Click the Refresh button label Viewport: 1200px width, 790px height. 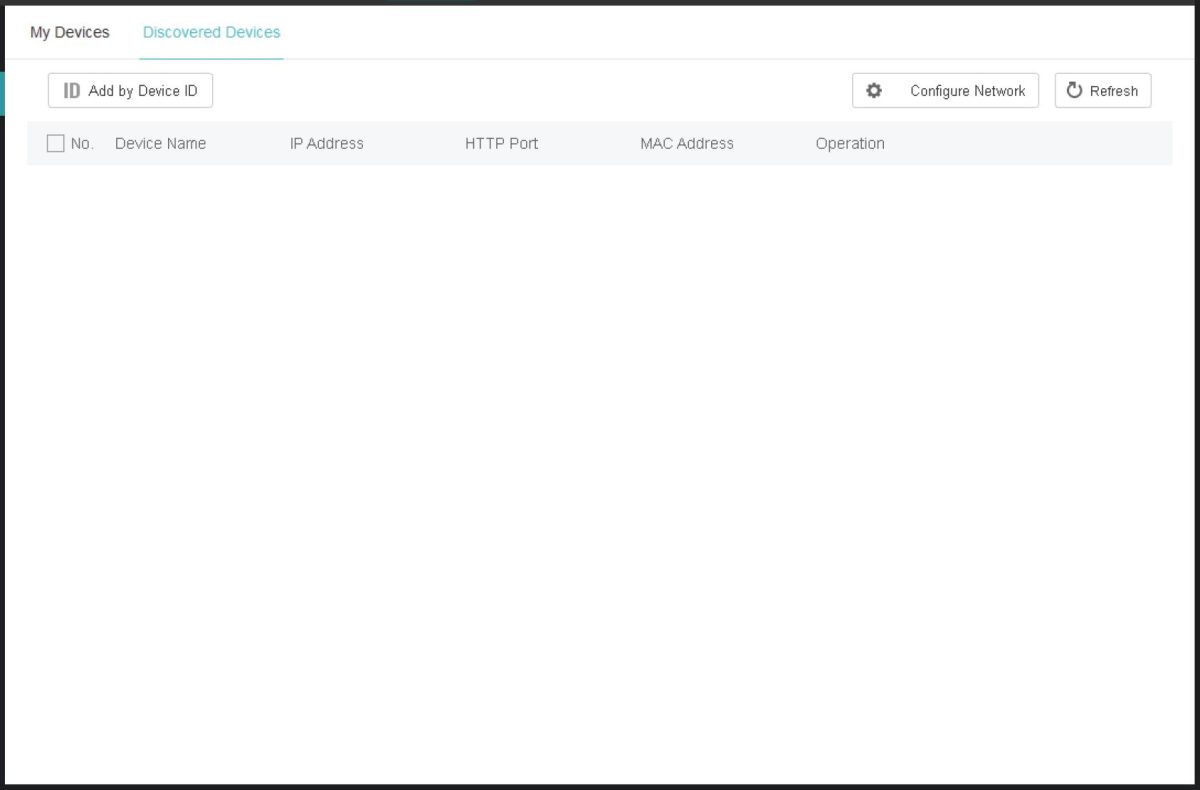point(1113,90)
